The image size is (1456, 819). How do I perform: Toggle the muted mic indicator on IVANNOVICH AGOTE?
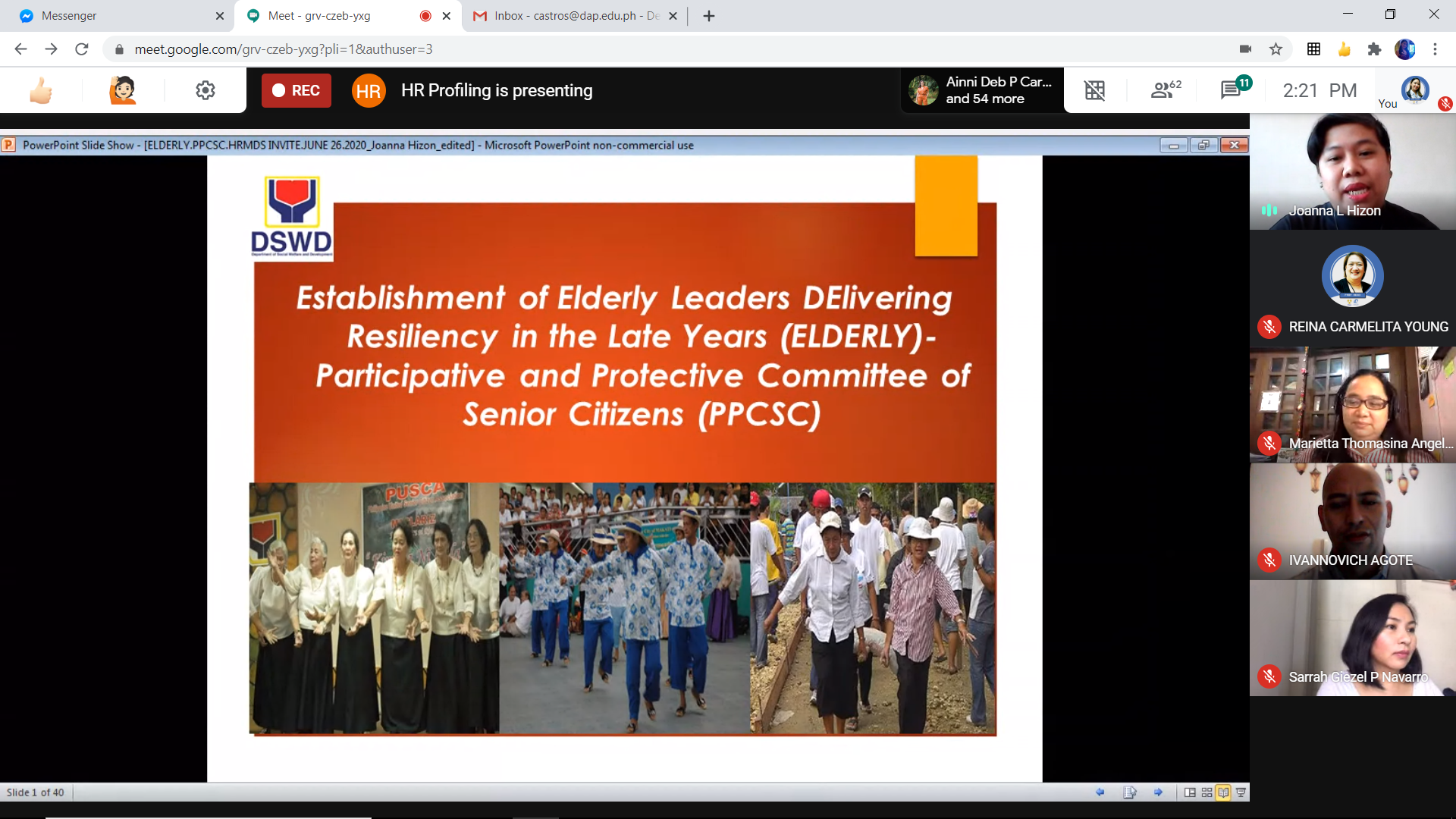click(1268, 560)
